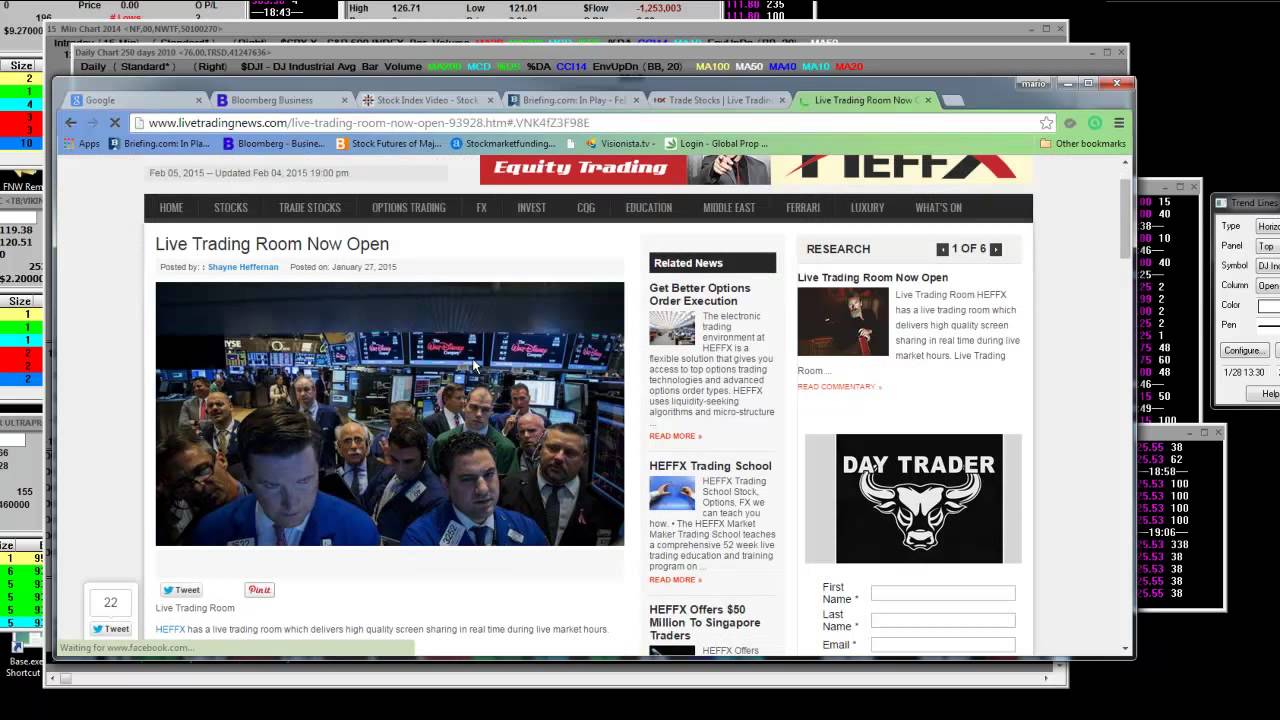
Task: Open the TRADE STOCKS menu item
Action: (309, 208)
